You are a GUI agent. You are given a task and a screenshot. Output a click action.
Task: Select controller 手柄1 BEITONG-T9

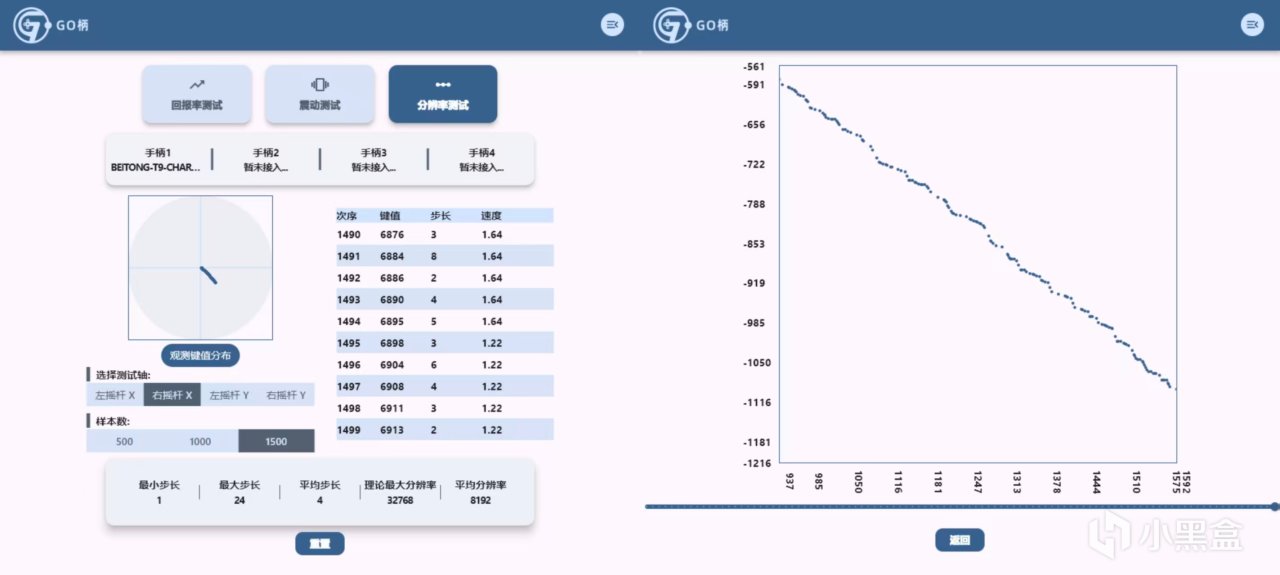click(x=157, y=160)
